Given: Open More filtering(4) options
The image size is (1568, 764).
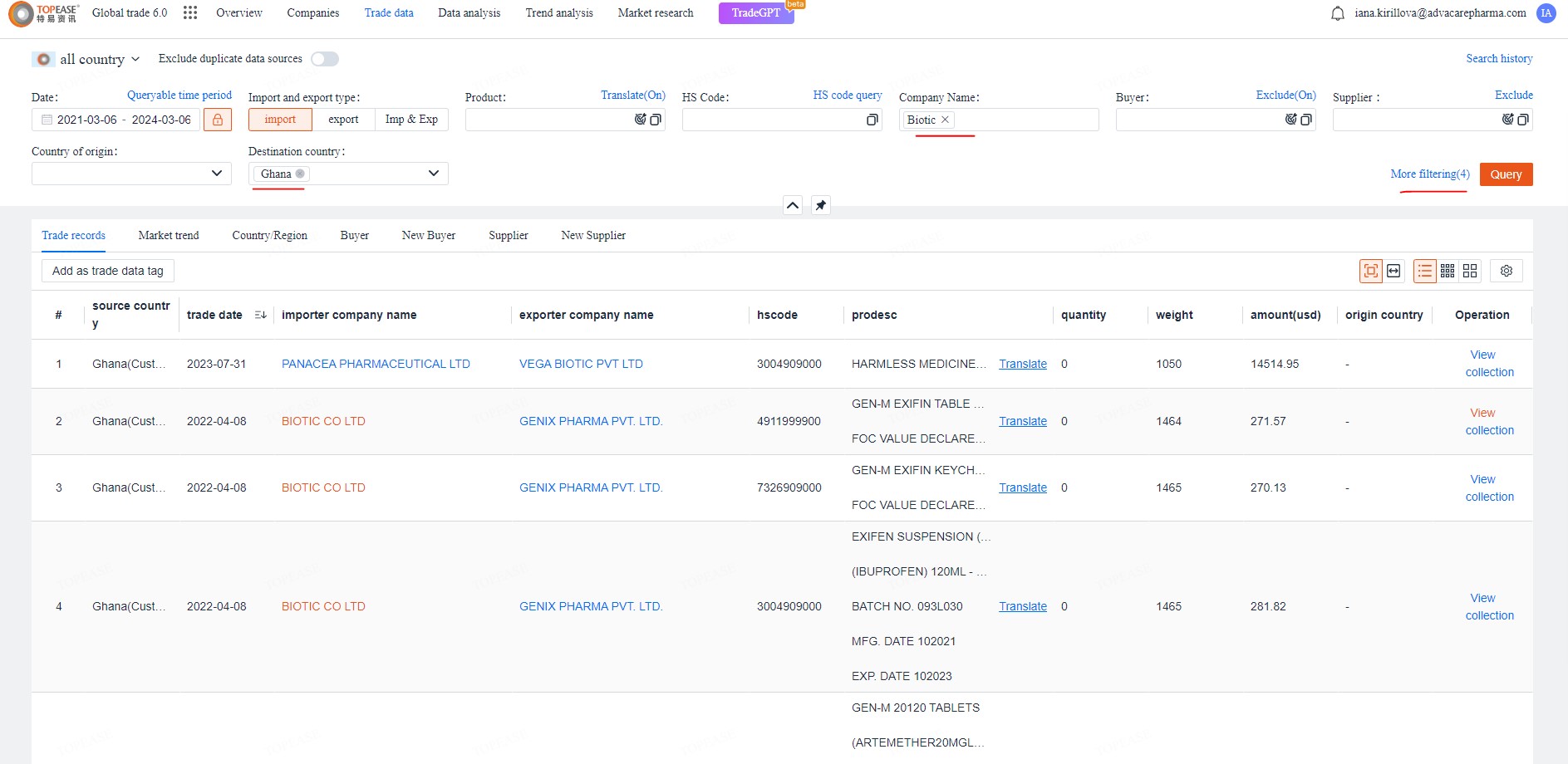Looking at the screenshot, I should [1430, 174].
